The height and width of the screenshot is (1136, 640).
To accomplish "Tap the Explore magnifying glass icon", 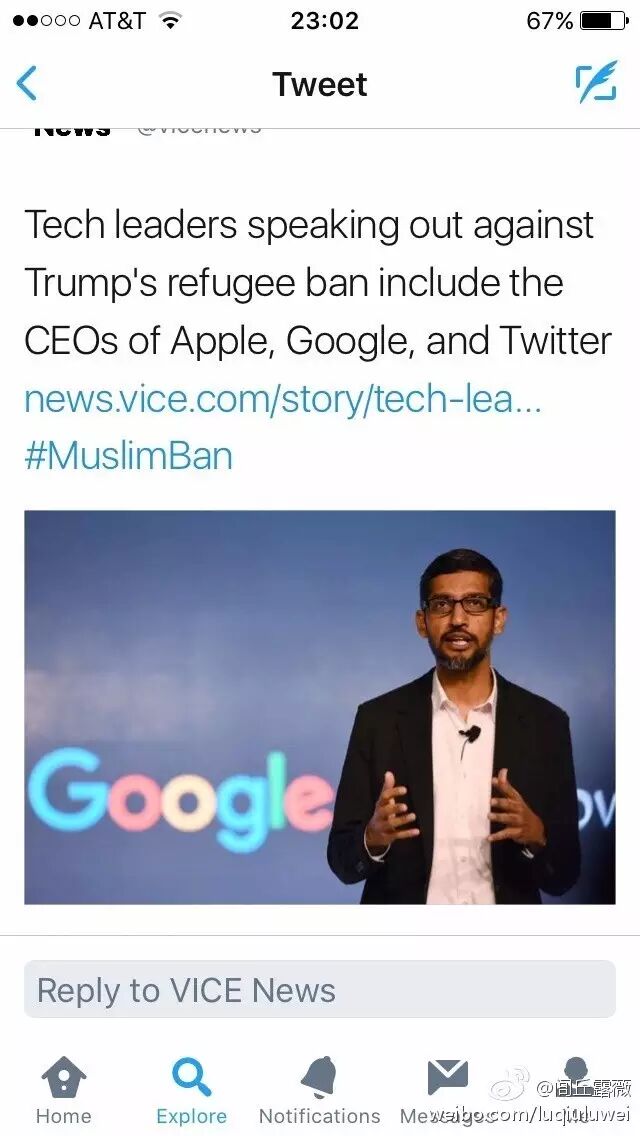I will tap(191, 1077).
